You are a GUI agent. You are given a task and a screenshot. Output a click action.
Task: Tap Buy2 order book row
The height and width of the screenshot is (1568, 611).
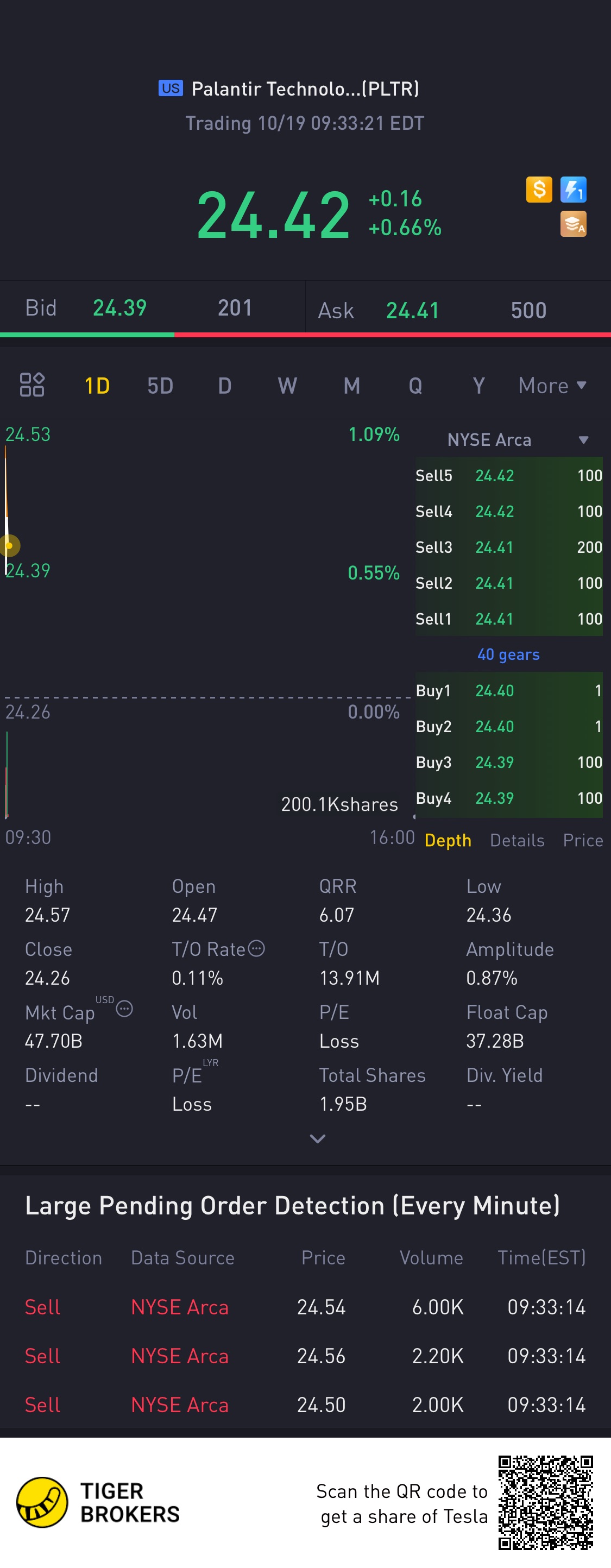[x=509, y=726]
